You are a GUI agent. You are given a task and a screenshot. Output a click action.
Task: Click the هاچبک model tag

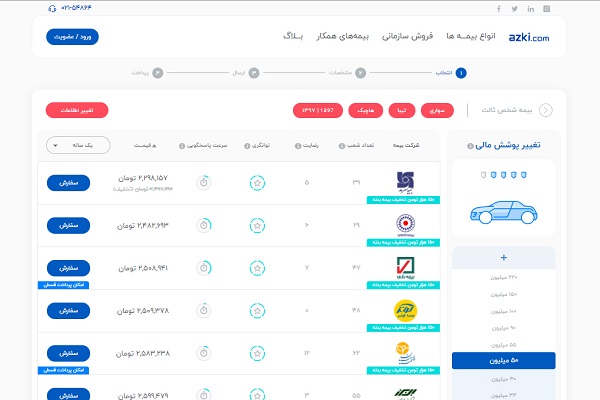(365, 111)
